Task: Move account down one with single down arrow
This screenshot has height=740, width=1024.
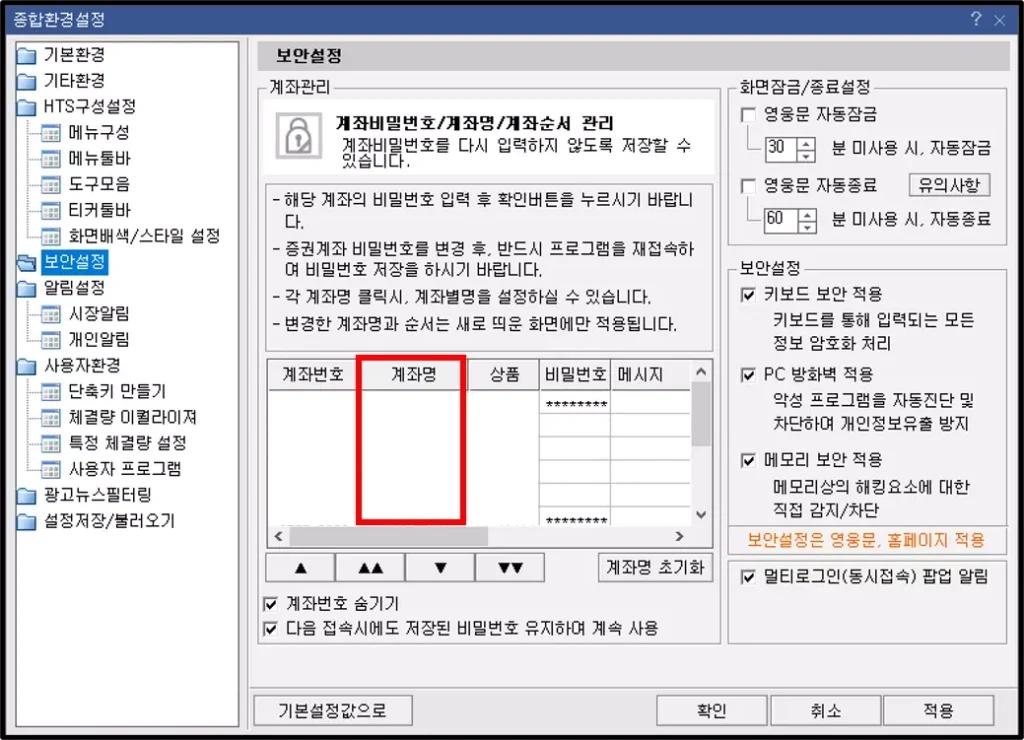Action: coord(440,568)
